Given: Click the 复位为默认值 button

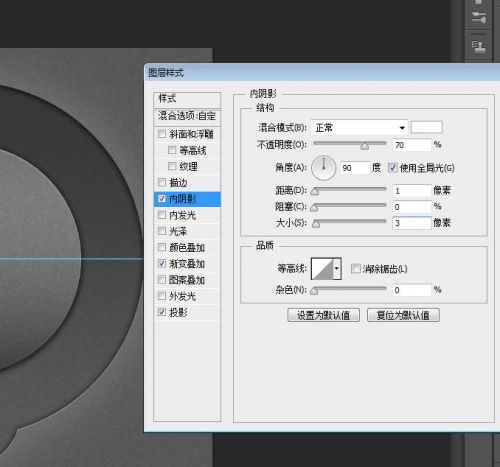Looking at the screenshot, I should (x=403, y=315).
